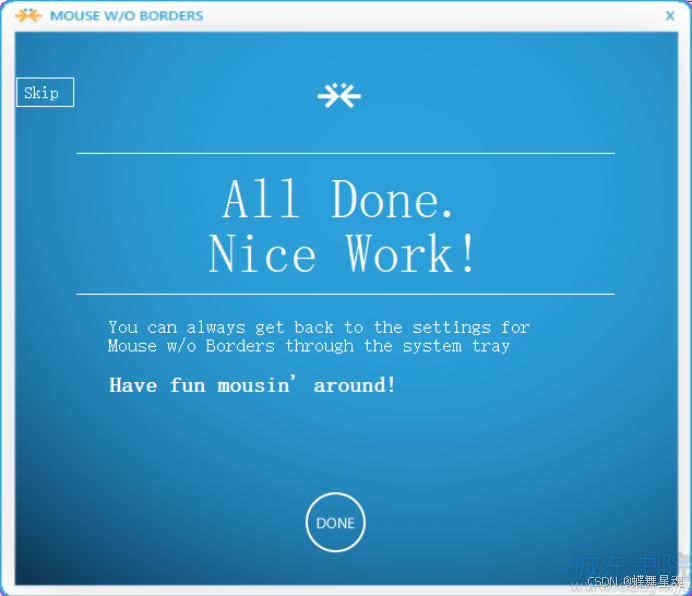The height and width of the screenshot is (596, 692).
Task: Click the system tray settings hint text
Action: (319, 336)
